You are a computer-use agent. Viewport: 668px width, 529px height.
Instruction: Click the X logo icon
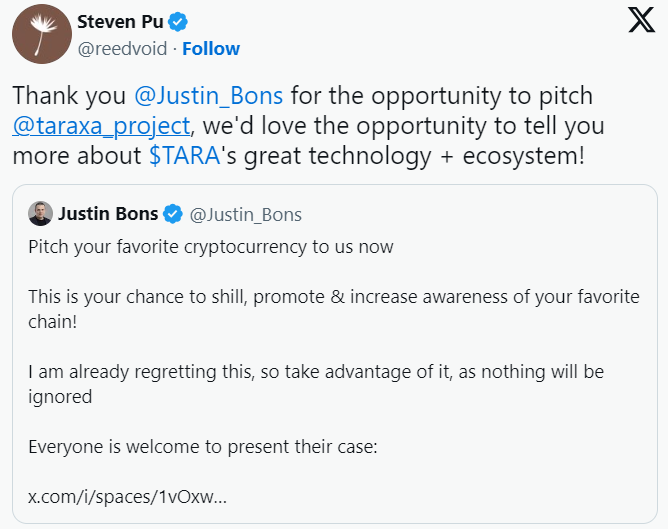tap(641, 20)
